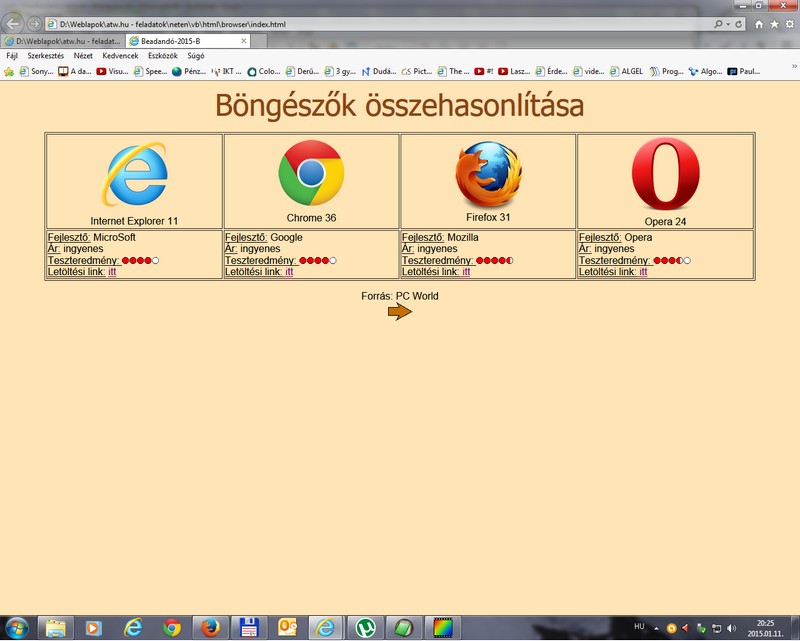Open the ALGEL bookmark
Screen dimensions: 800x641
pos(627,71)
